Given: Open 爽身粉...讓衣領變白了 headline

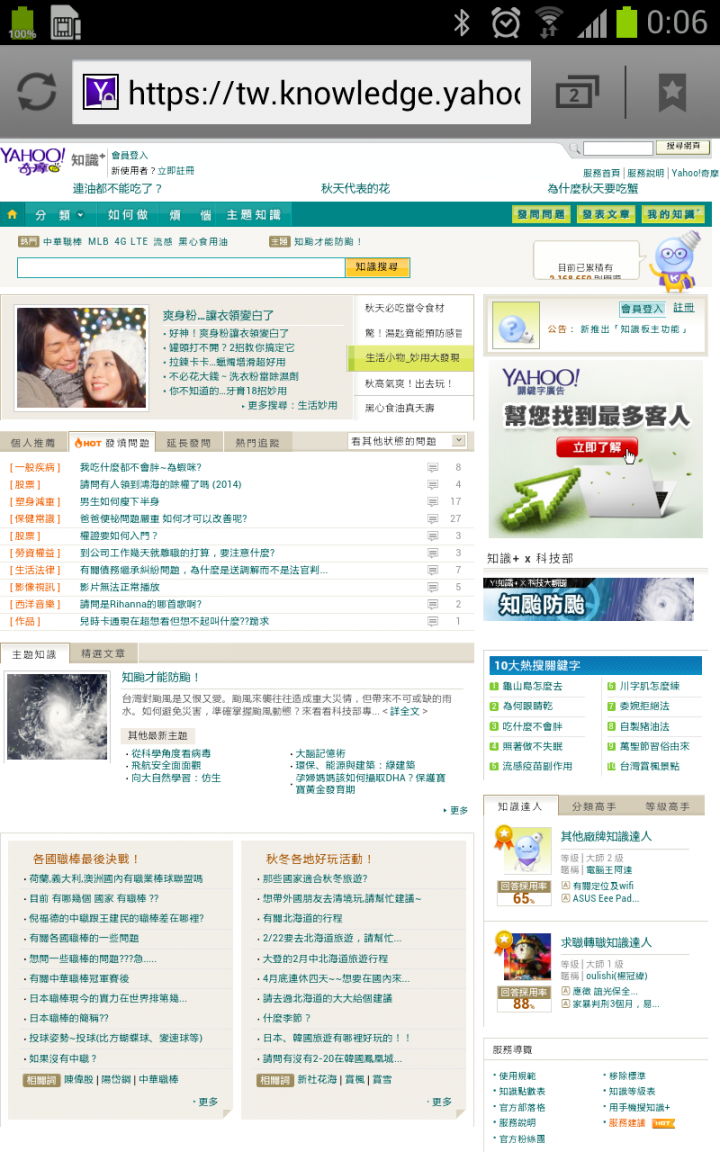Looking at the screenshot, I should [x=218, y=315].
